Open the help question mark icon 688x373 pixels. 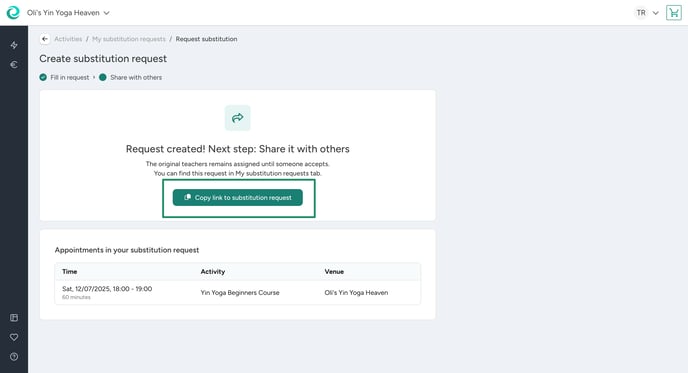pos(14,357)
